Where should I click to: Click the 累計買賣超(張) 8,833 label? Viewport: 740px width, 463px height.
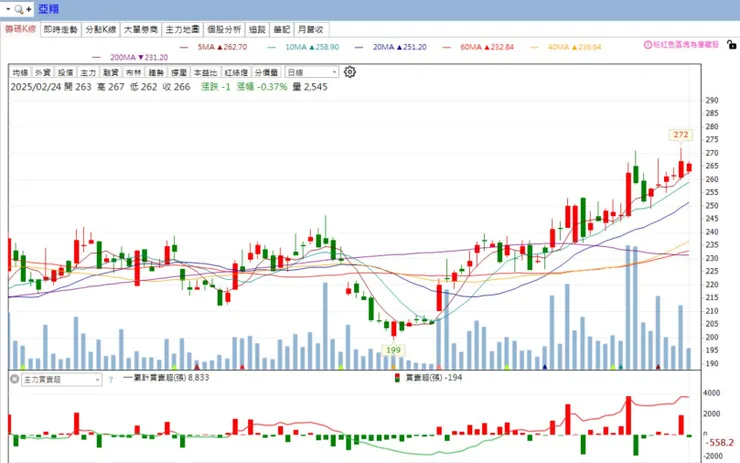pyautogui.click(x=172, y=378)
